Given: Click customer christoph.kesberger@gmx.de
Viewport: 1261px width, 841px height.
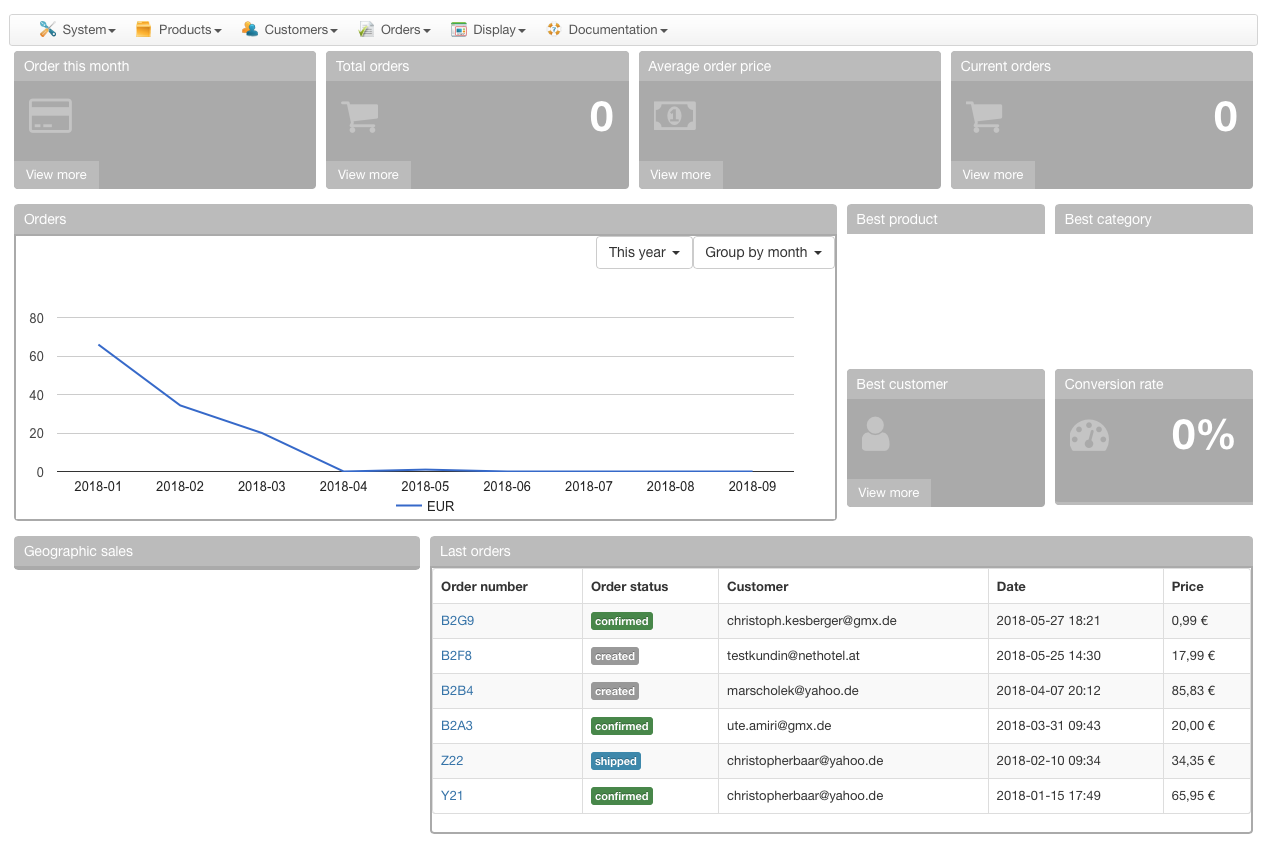Looking at the screenshot, I should point(811,620).
